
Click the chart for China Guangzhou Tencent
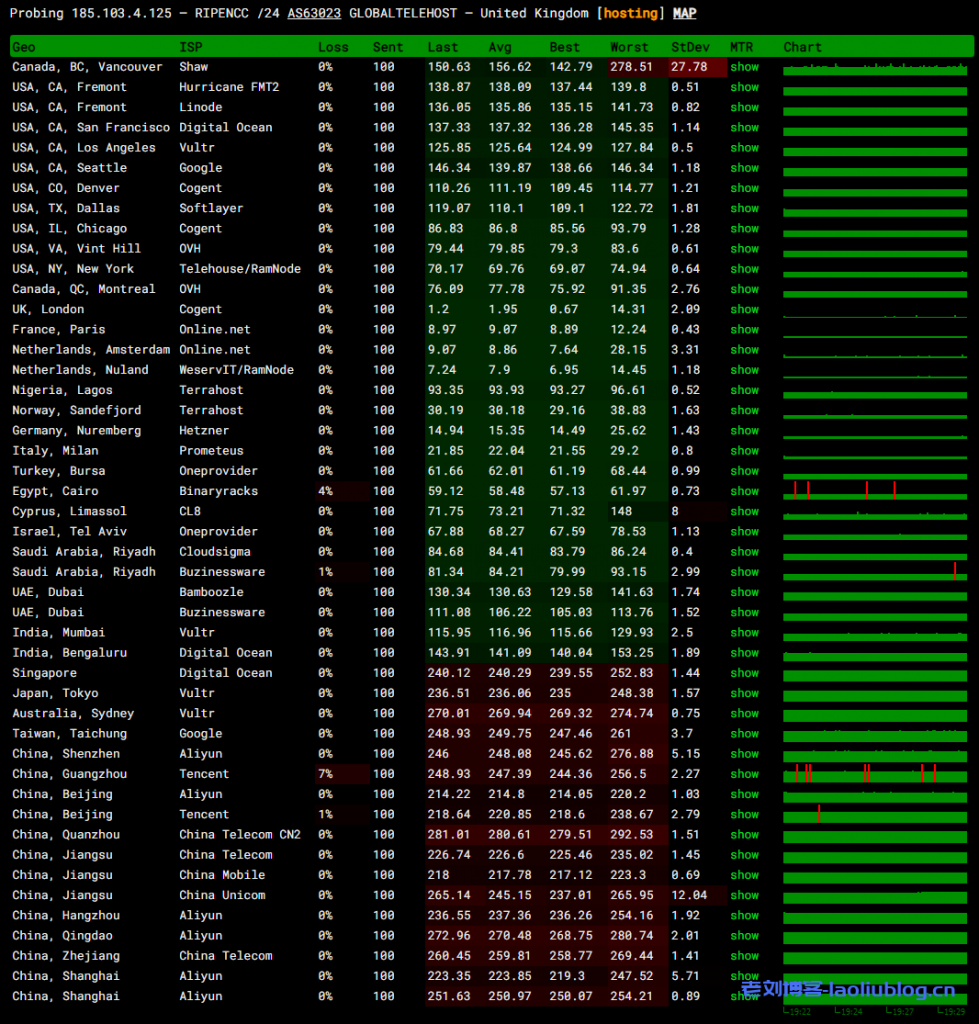(x=875, y=774)
